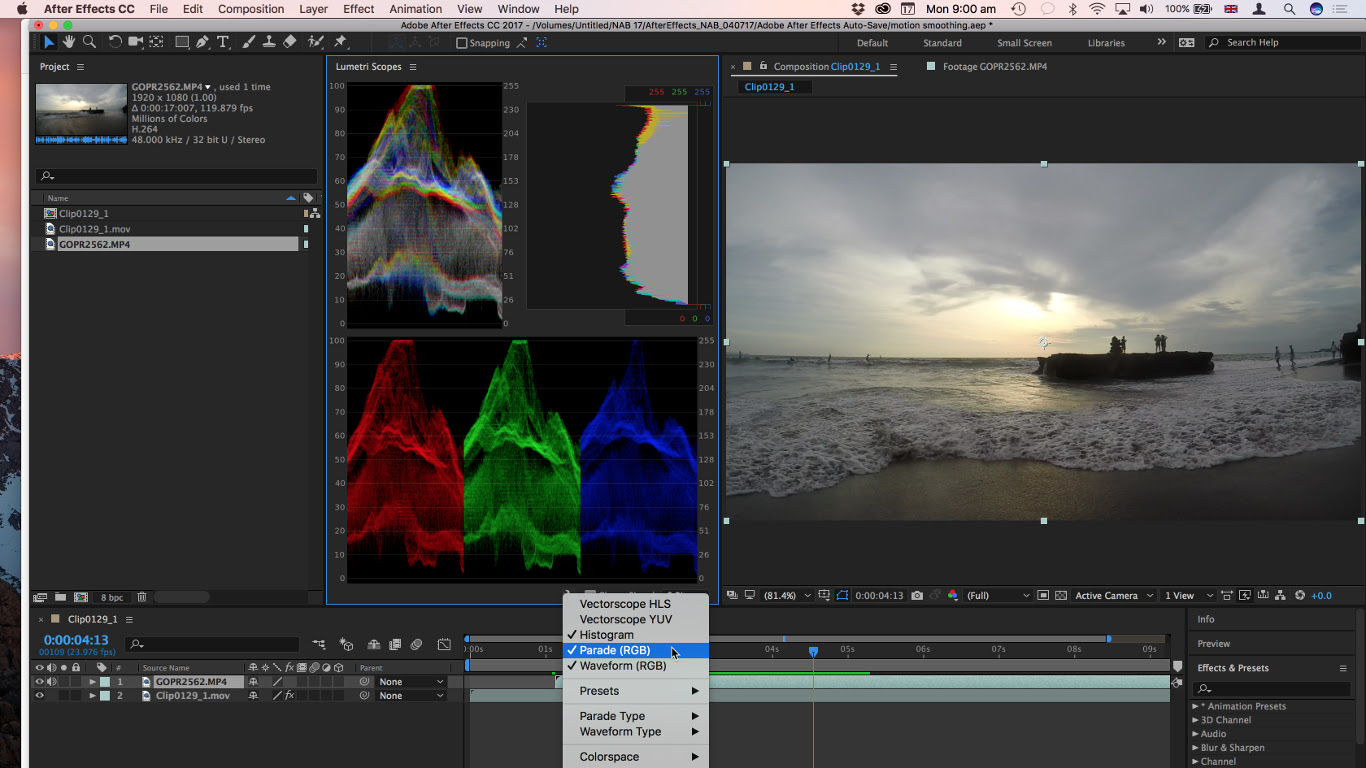Screen dimensions: 1366x768
Task: Select the Eraser tool
Action: (290, 42)
